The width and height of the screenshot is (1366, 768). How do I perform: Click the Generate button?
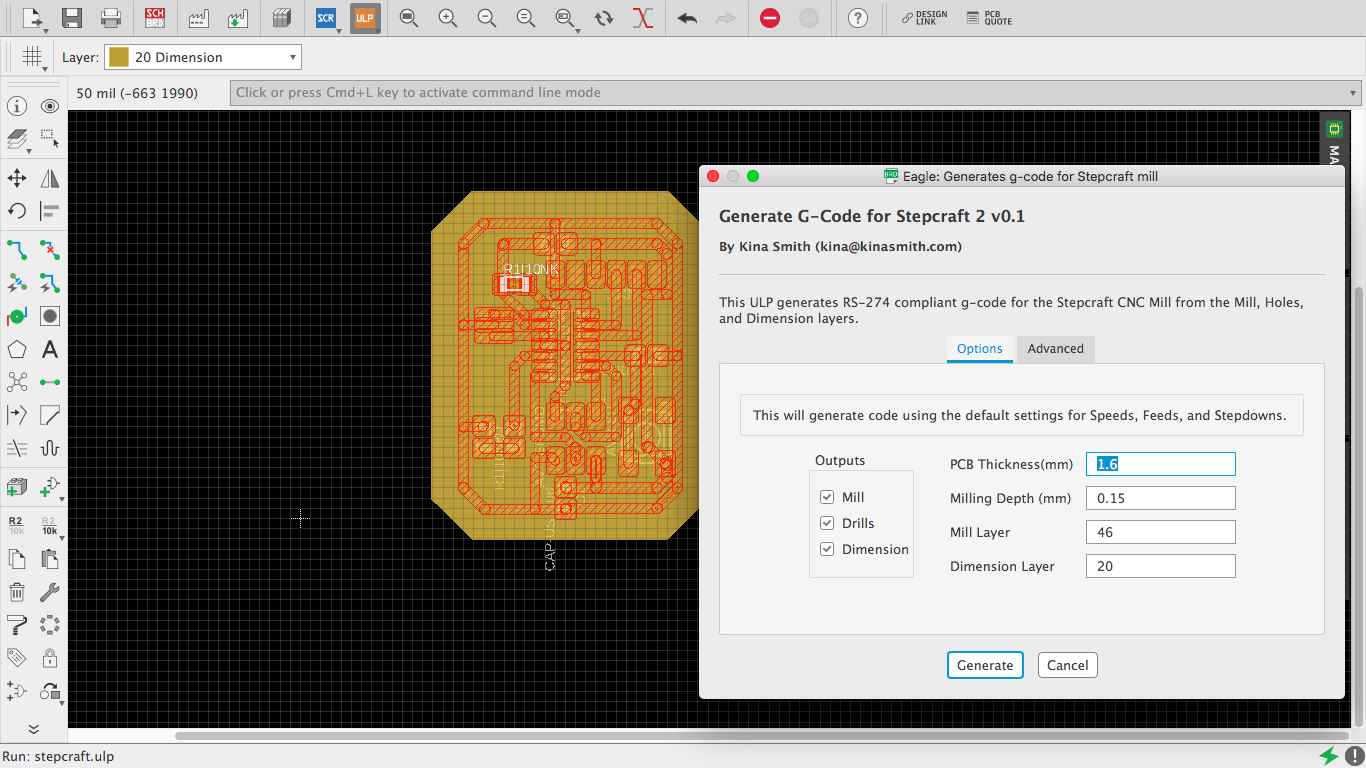click(985, 665)
